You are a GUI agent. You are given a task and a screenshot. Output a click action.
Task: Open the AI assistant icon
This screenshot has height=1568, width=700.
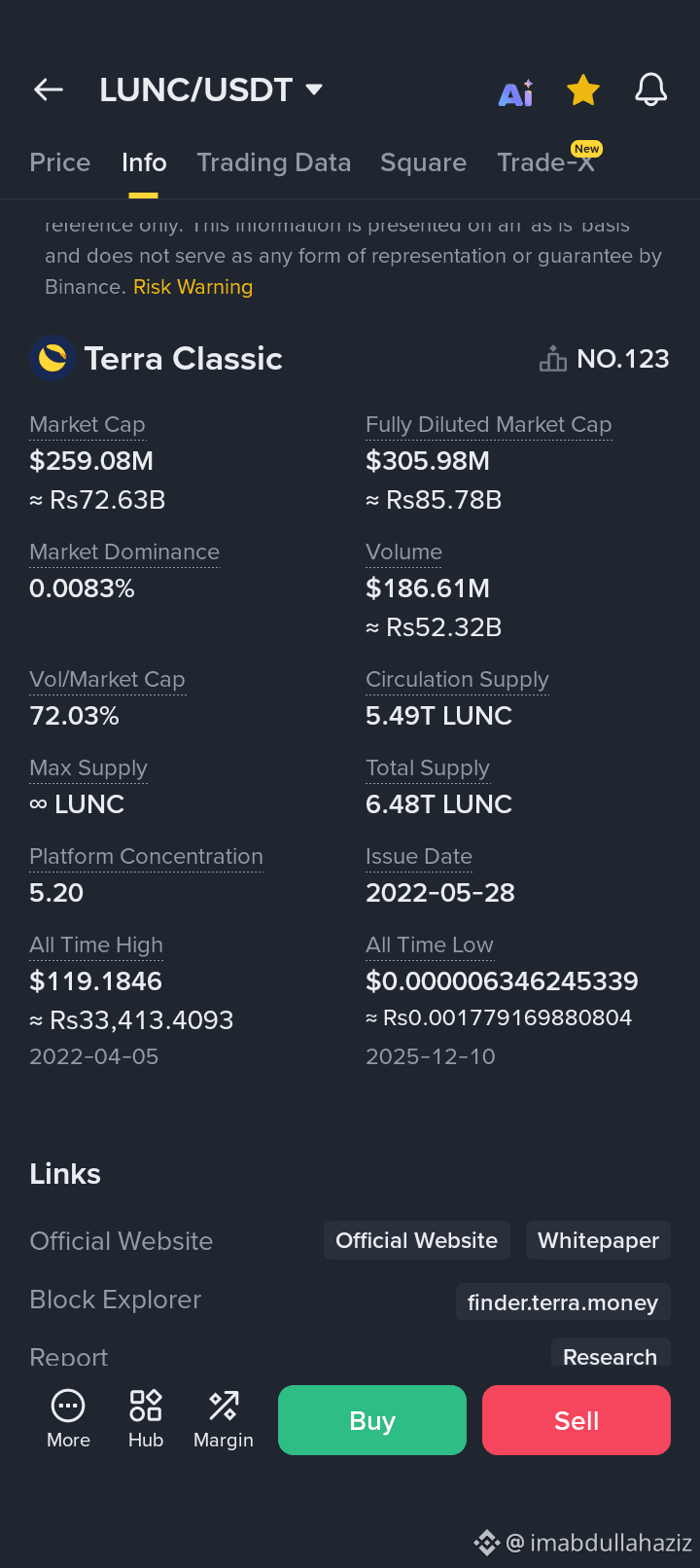[516, 92]
